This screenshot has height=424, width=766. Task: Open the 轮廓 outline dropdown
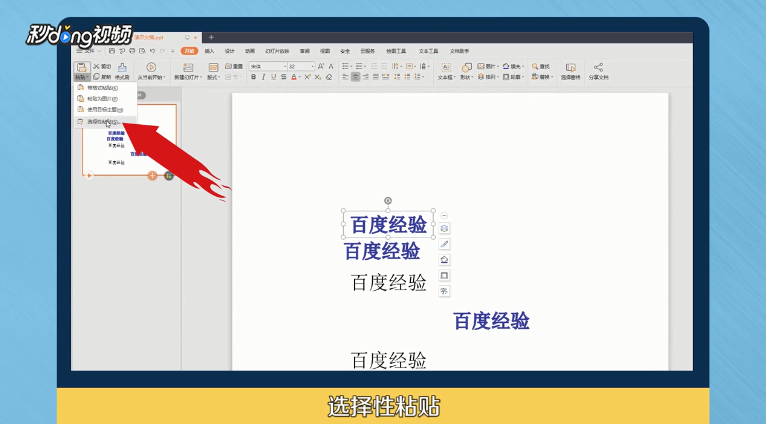(513, 77)
